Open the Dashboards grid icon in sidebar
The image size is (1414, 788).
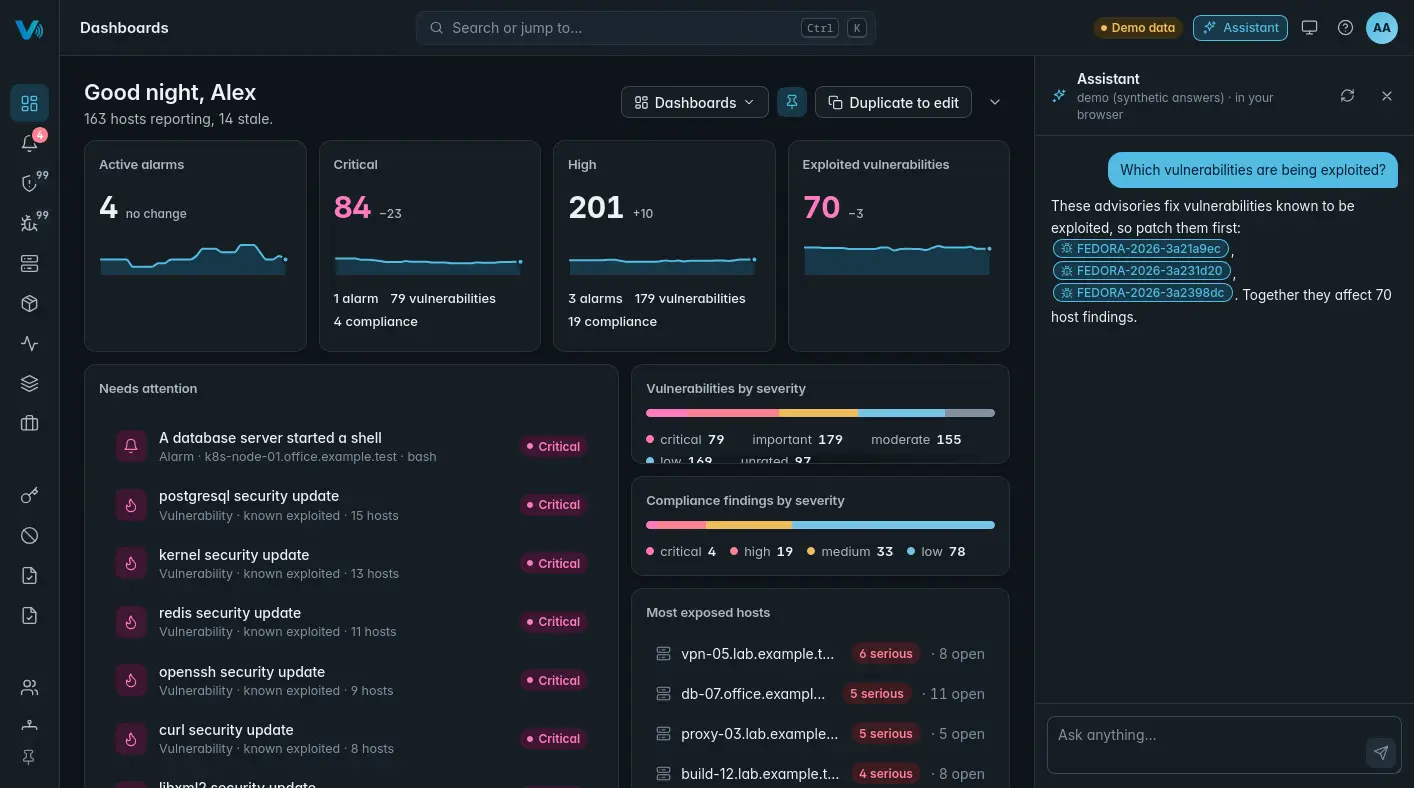pyautogui.click(x=29, y=103)
